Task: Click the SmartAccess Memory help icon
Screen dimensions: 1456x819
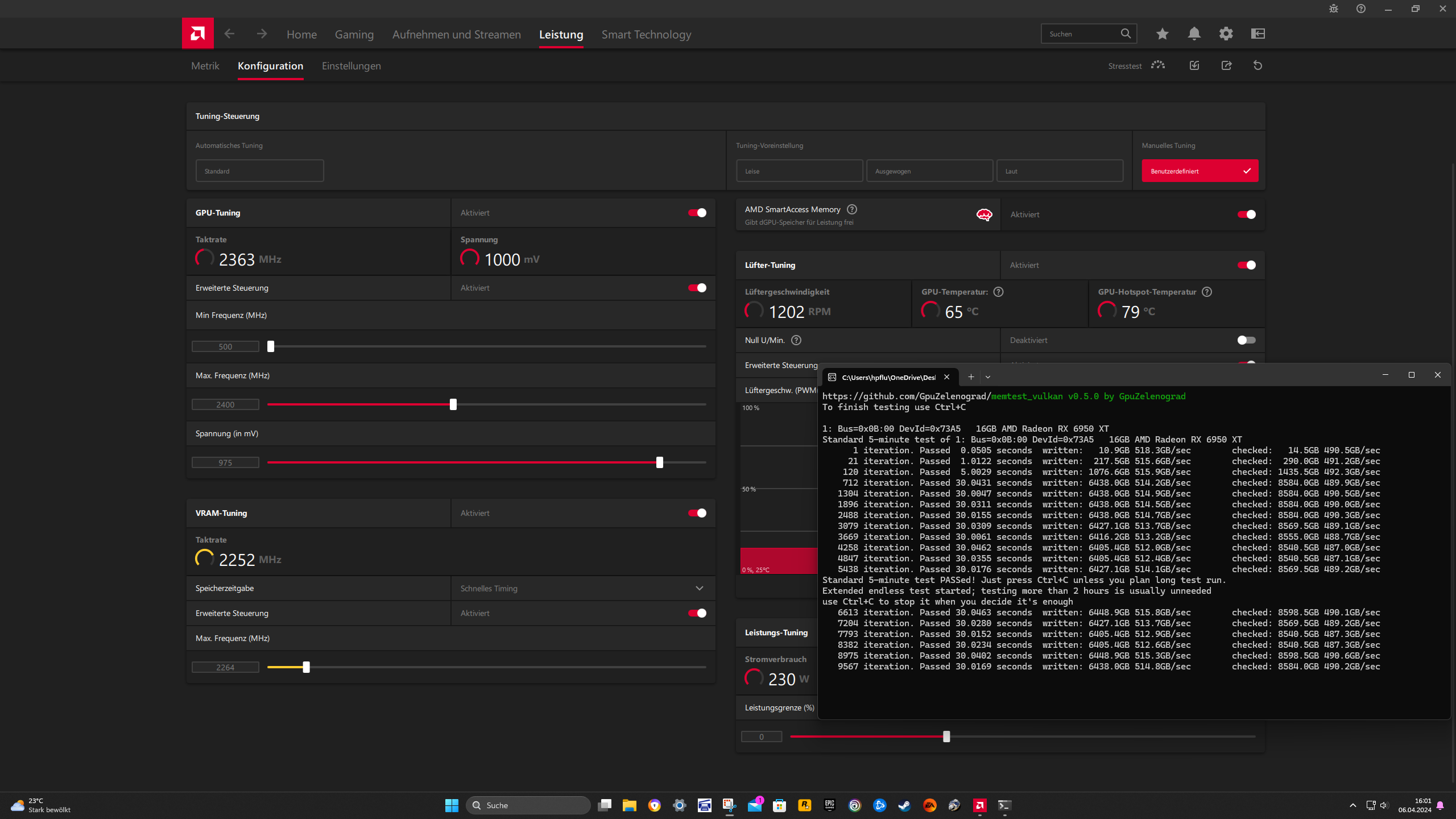Action: pos(851,209)
